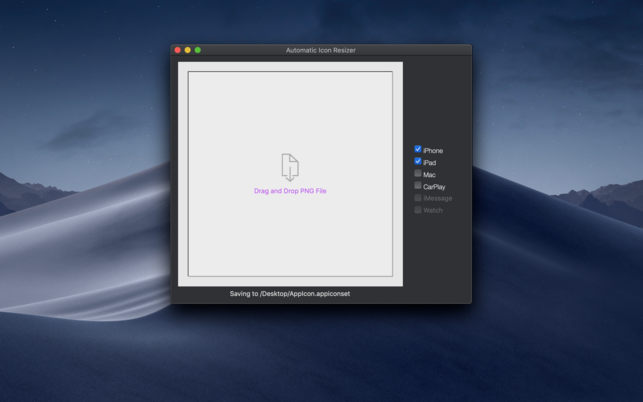Click the Drag and Drop PNG File text
This screenshot has height=402, width=643.
290,191
